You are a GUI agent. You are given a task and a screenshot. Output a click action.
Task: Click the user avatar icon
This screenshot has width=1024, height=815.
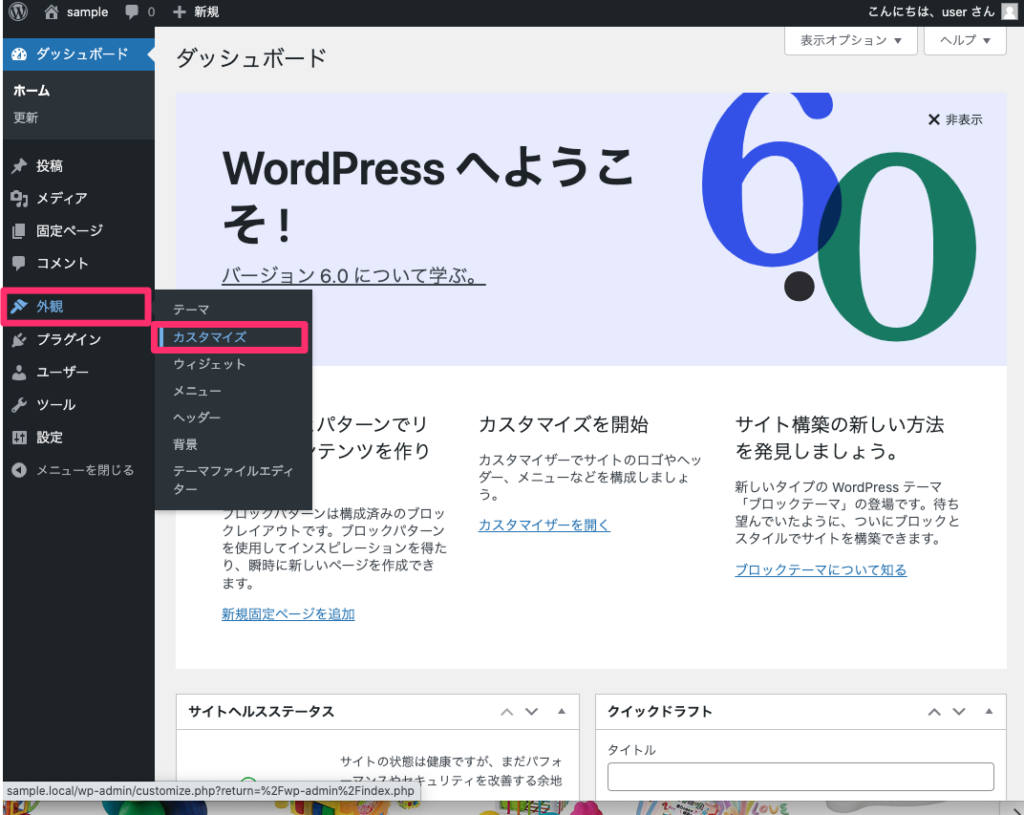coord(1009,11)
